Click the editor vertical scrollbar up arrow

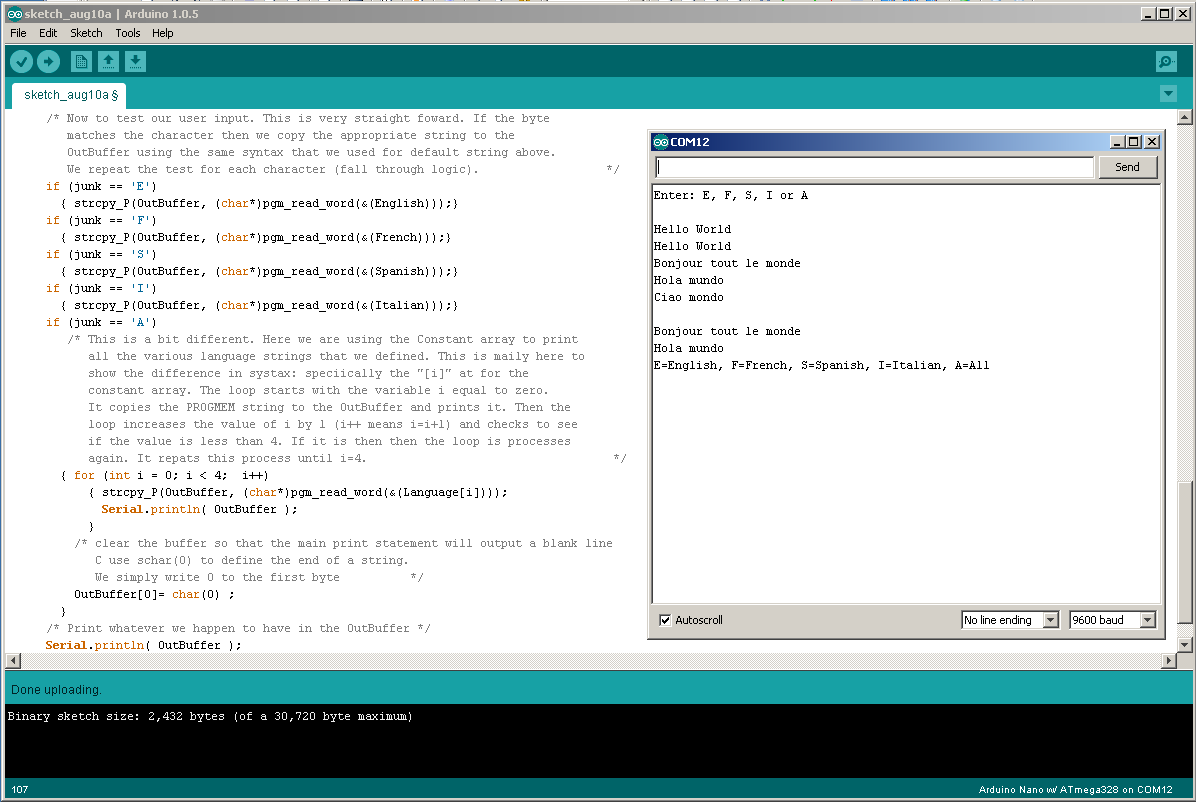(x=1185, y=117)
